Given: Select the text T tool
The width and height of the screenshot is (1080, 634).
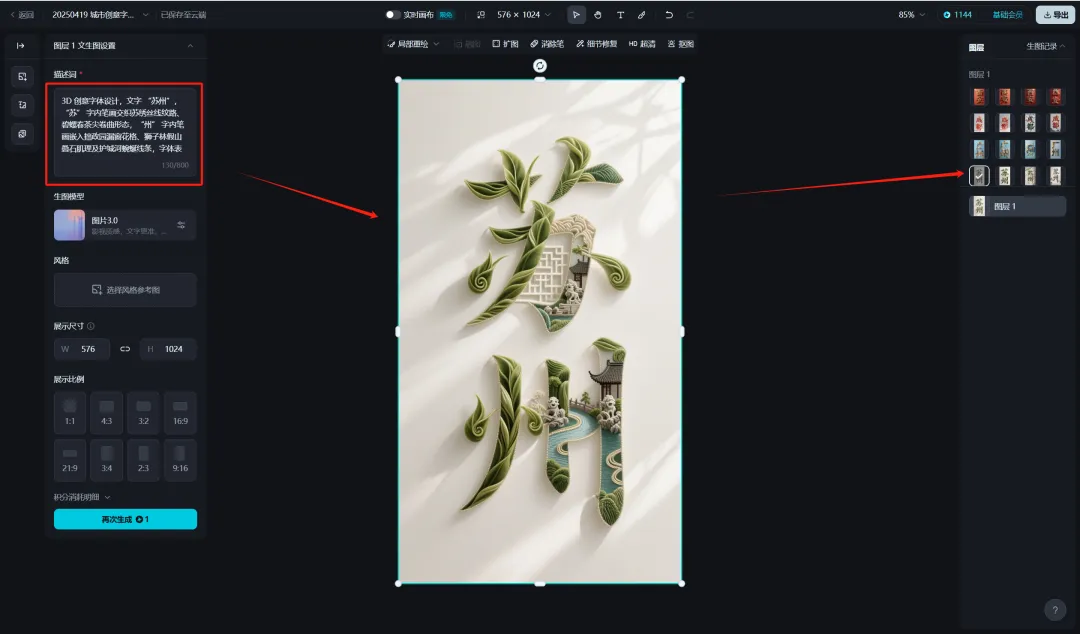Looking at the screenshot, I should 620,14.
